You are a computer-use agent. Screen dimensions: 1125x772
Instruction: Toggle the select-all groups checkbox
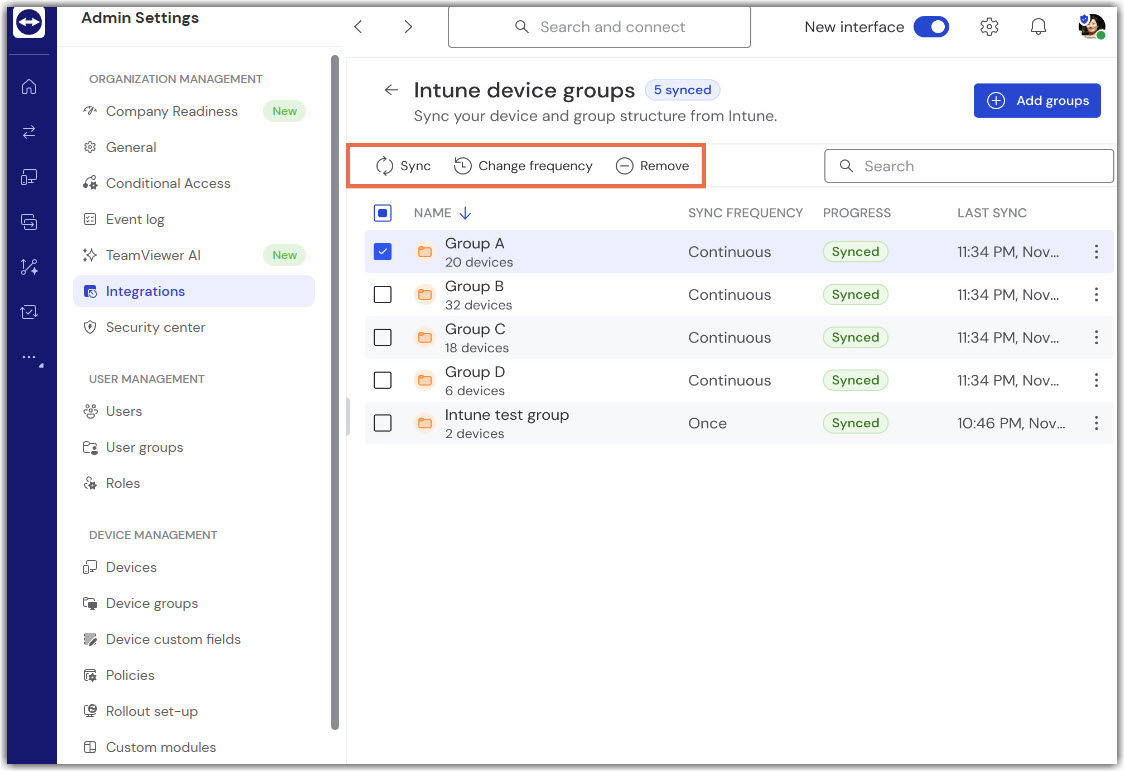(382, 213)
